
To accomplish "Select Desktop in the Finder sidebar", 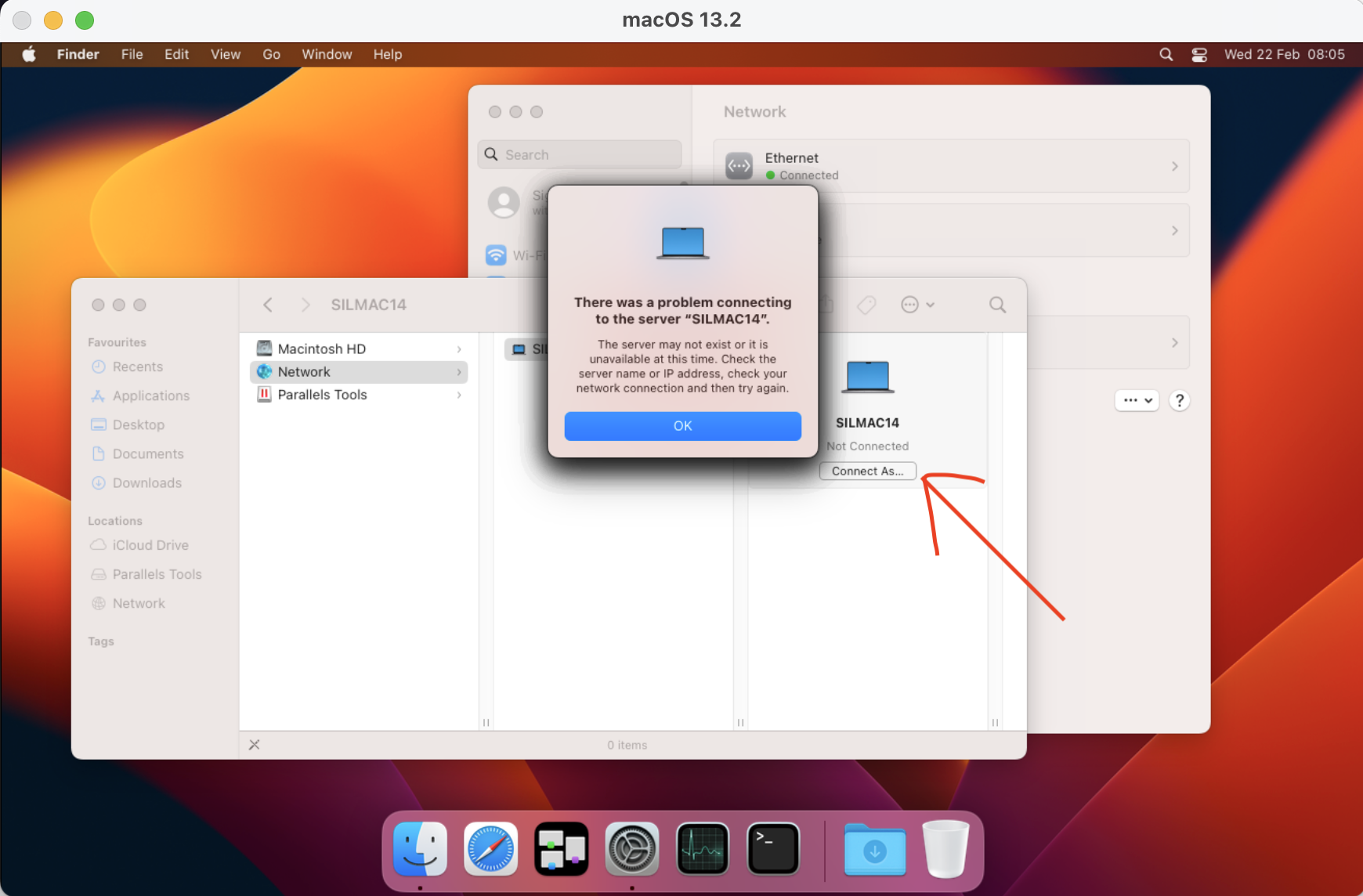I will (x=139, y=425).
